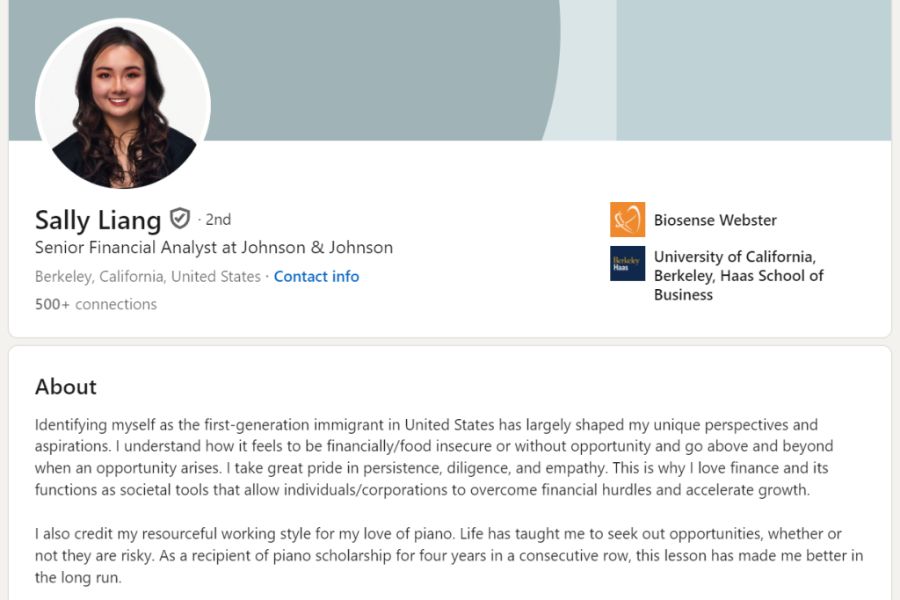The image size is (900, 600).
Task: Click the Sally Liang name heading
Action: point(98,219)
